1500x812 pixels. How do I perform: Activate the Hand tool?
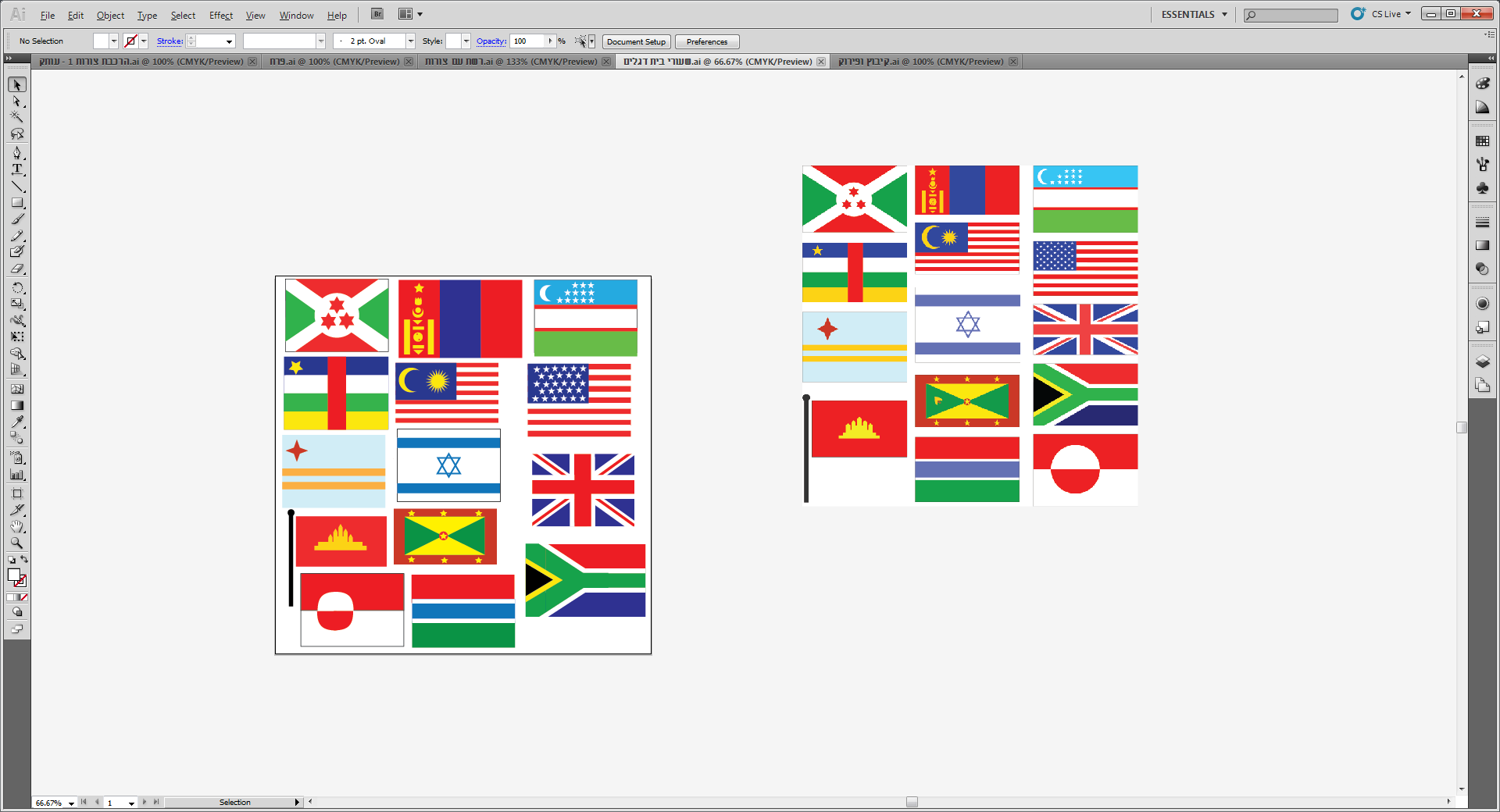click(17, 526)
